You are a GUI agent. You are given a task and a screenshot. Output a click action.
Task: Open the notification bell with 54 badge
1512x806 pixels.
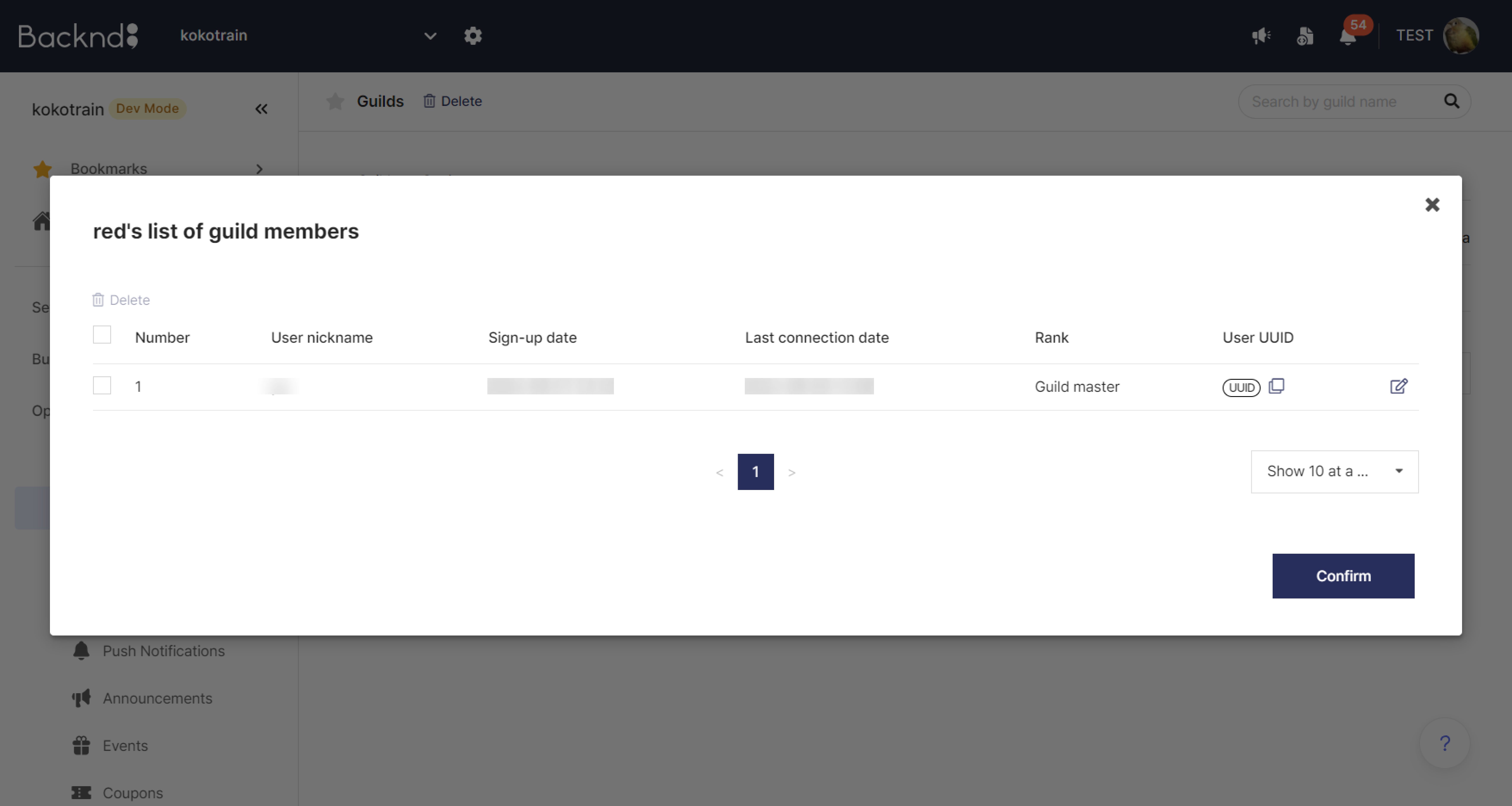coord(1348,36)
